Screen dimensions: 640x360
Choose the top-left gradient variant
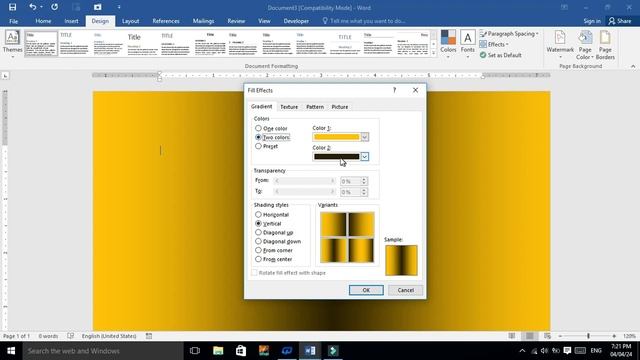coord(333,224)
